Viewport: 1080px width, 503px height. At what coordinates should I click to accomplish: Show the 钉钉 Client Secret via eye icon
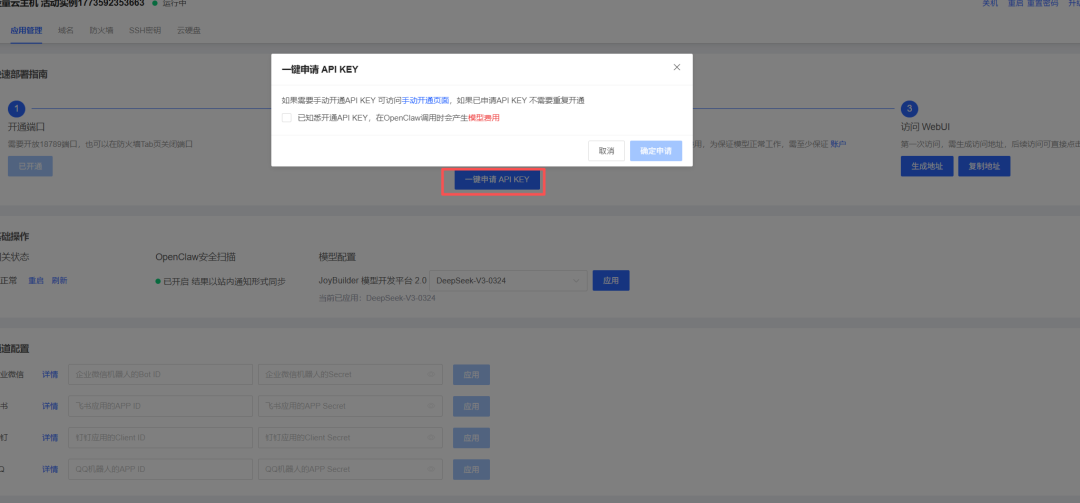431,438
